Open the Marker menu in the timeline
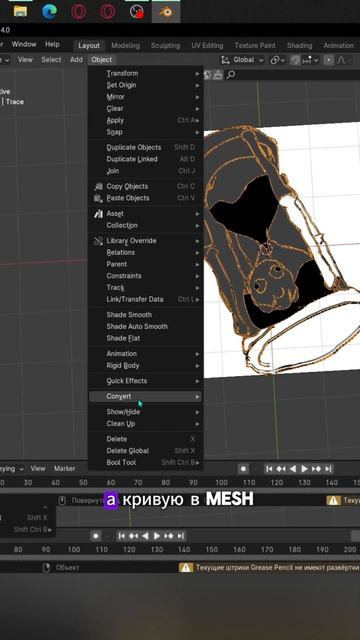Screen dimensions: 360x640 [x=64, y=469]
